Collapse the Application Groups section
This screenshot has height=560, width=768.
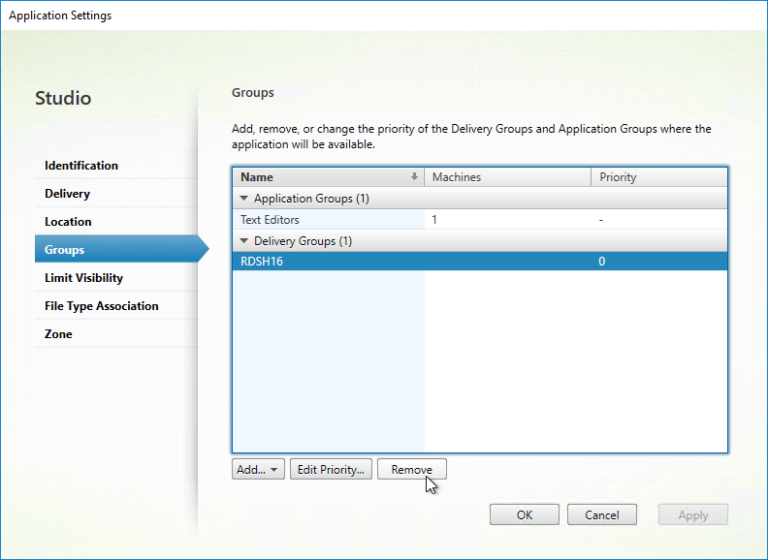[x=244, y=199]
